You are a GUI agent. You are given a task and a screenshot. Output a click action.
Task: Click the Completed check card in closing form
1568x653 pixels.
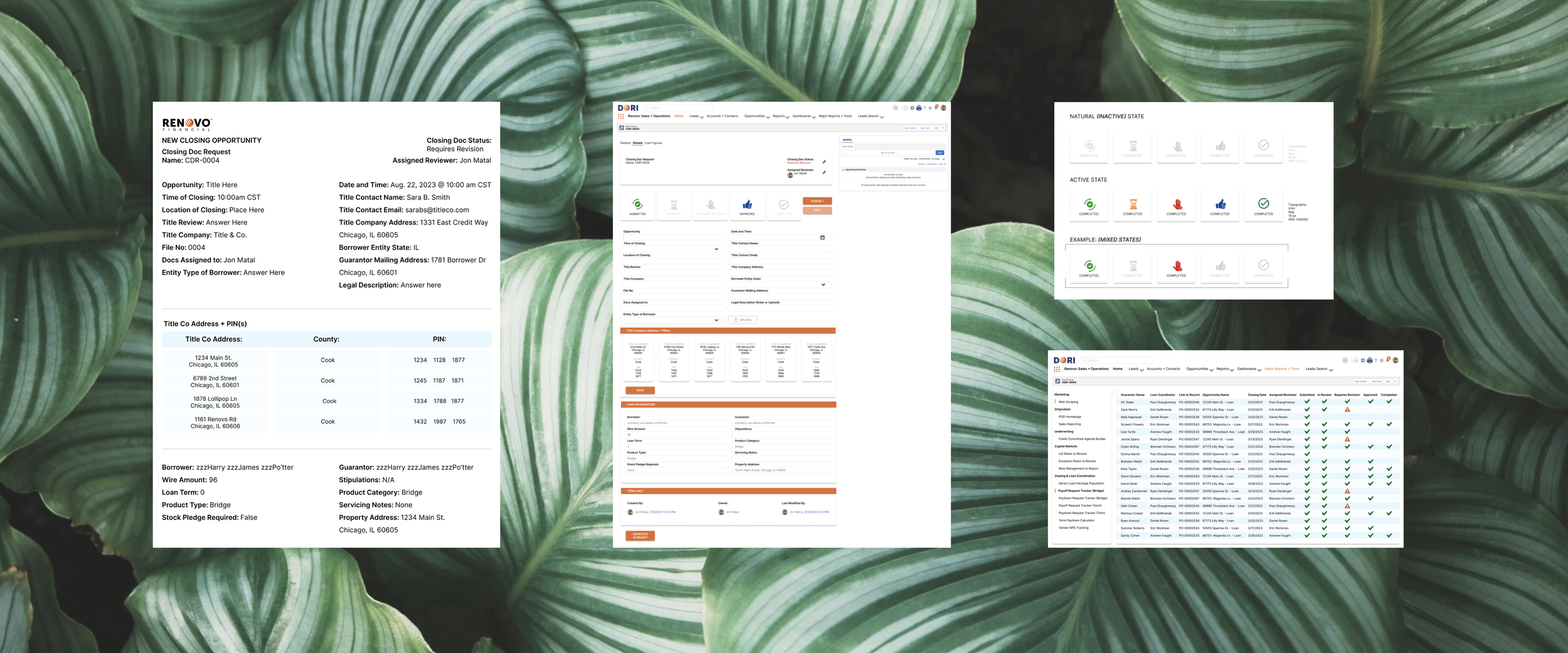[x=783, y=206]
